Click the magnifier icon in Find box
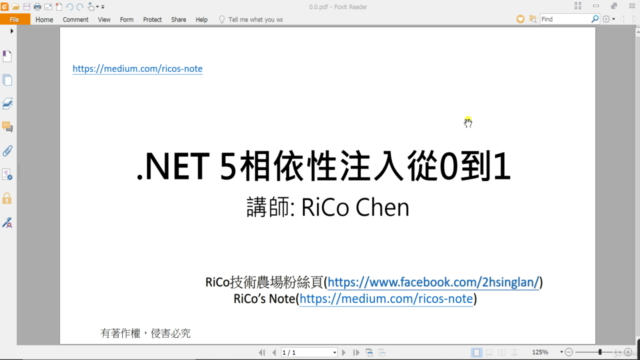The width and height of the screenshot is (640, 360). click(595, 19)
